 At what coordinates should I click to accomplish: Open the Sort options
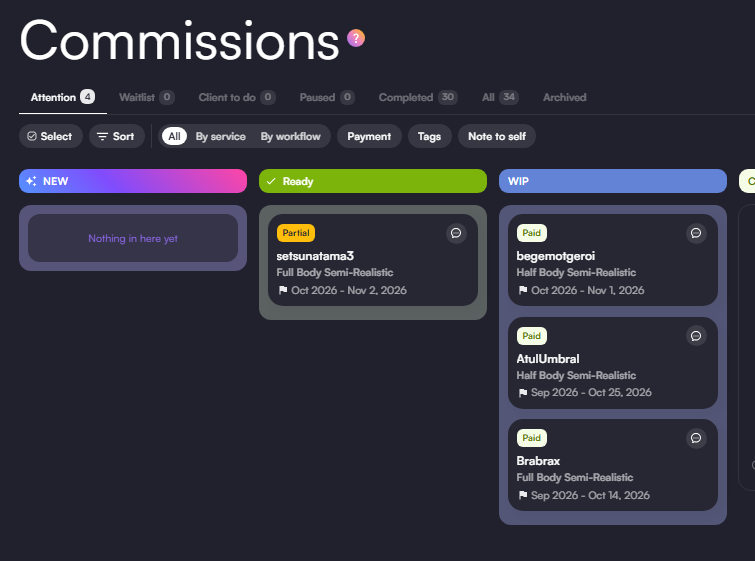click(117, 136)
